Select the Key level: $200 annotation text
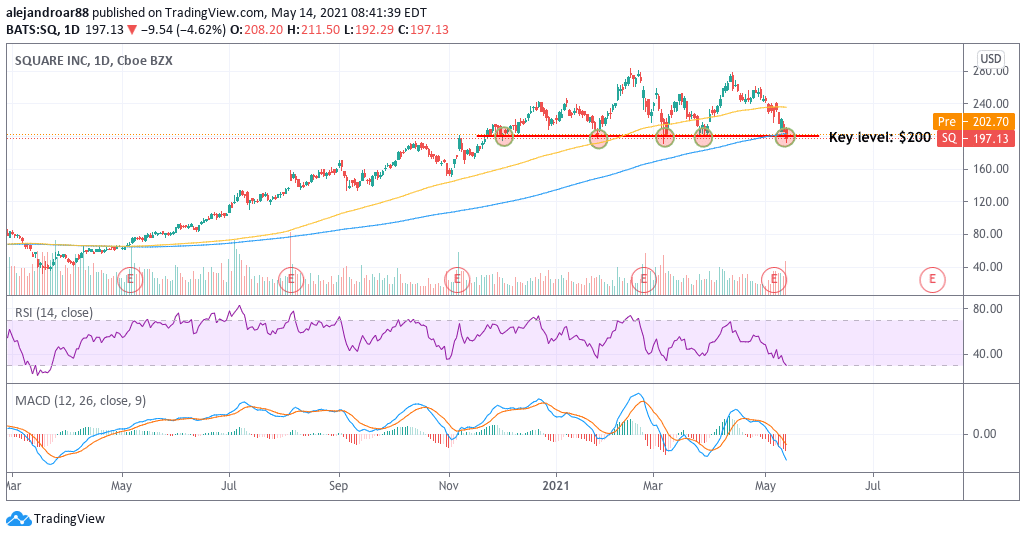The height and width of the screenshot is (537, 1026). click(879, 137)
